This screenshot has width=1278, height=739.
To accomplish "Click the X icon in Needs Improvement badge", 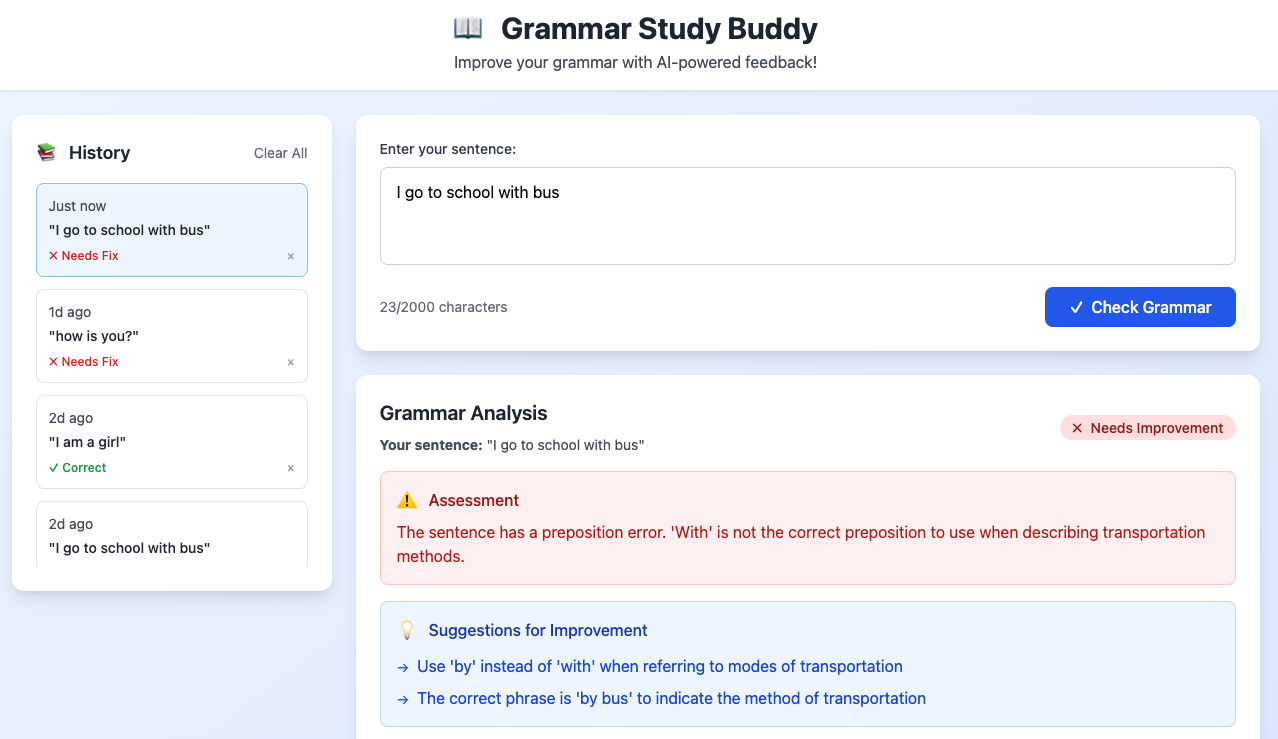I will (x=1077, y=428).
